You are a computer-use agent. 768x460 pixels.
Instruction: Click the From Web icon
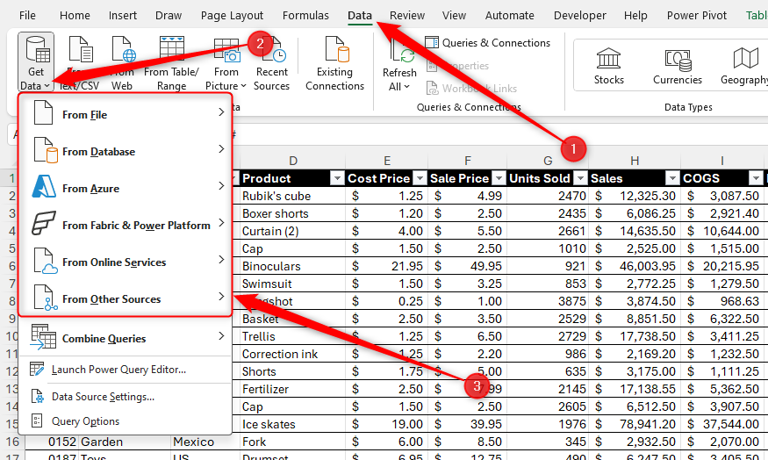(x=123, y=49)
